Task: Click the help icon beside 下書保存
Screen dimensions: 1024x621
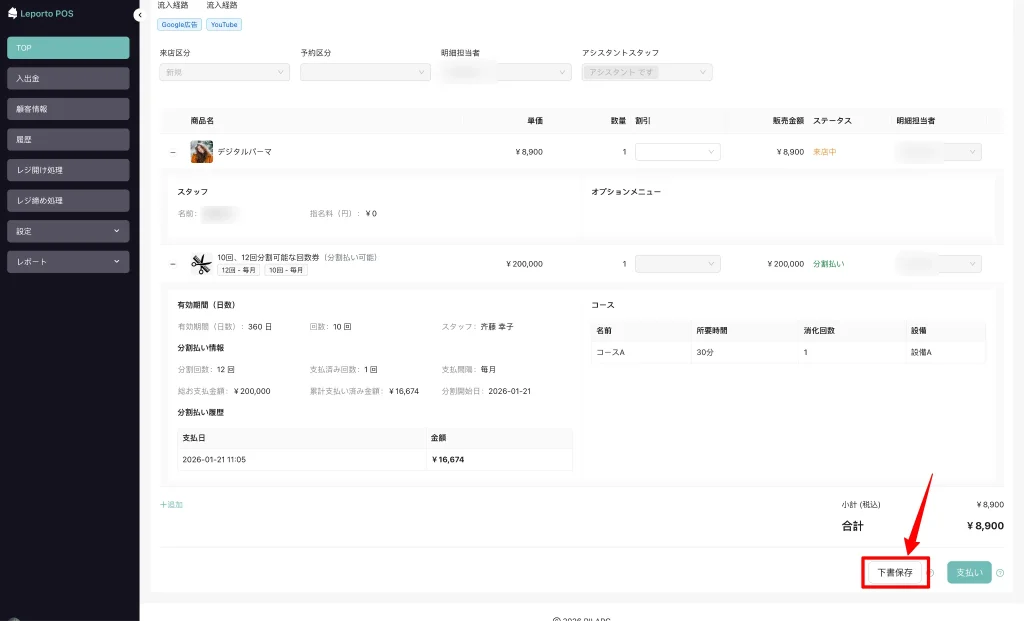Action: click(931, 573)
